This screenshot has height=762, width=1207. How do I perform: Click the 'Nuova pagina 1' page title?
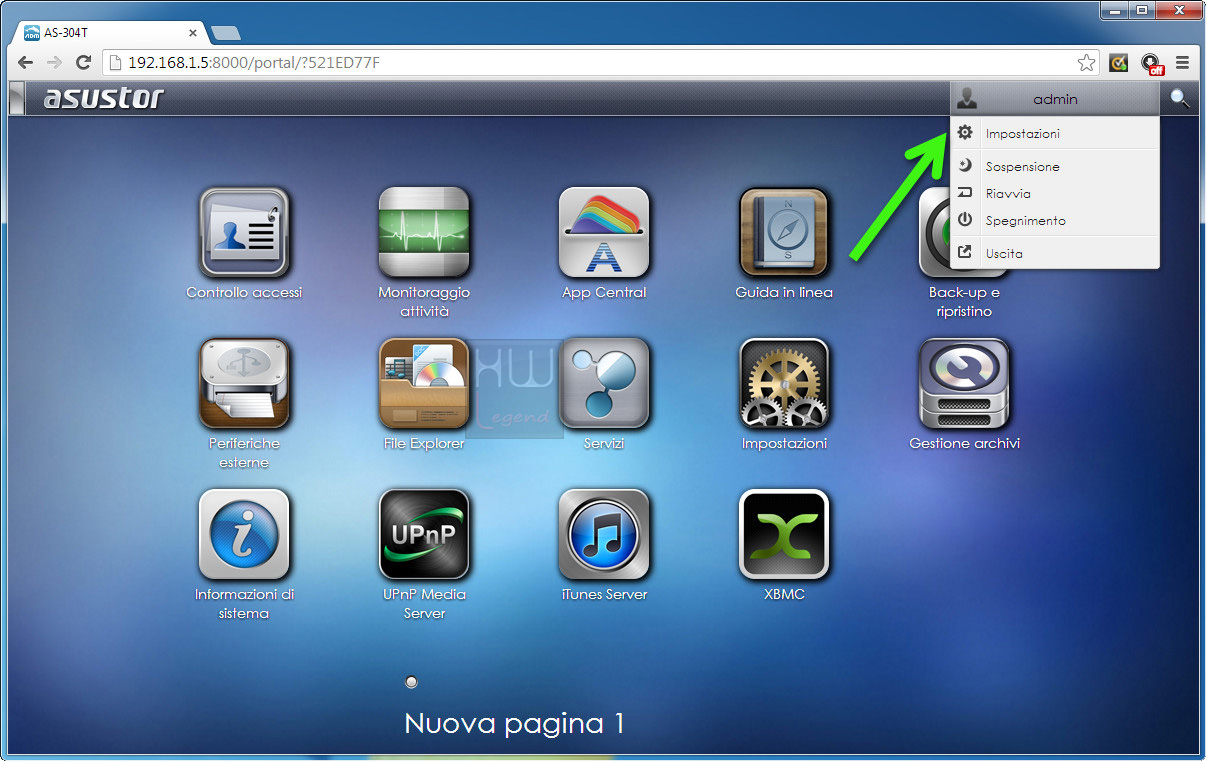[x=515, y=723]
